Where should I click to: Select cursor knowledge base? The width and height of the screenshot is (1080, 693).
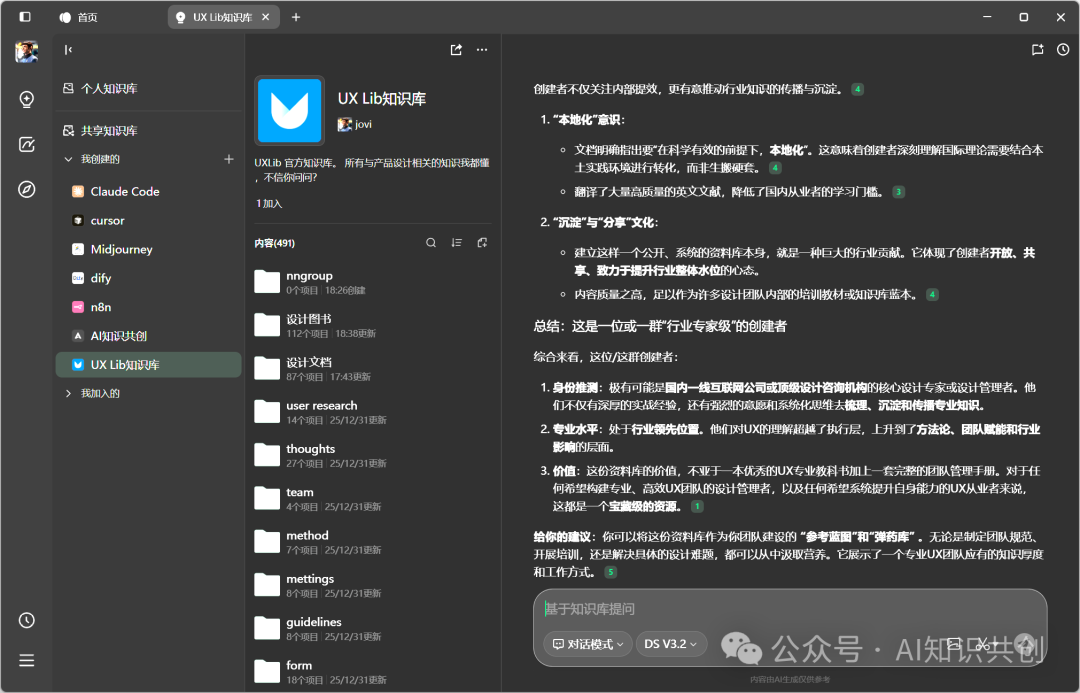point(148,220)
